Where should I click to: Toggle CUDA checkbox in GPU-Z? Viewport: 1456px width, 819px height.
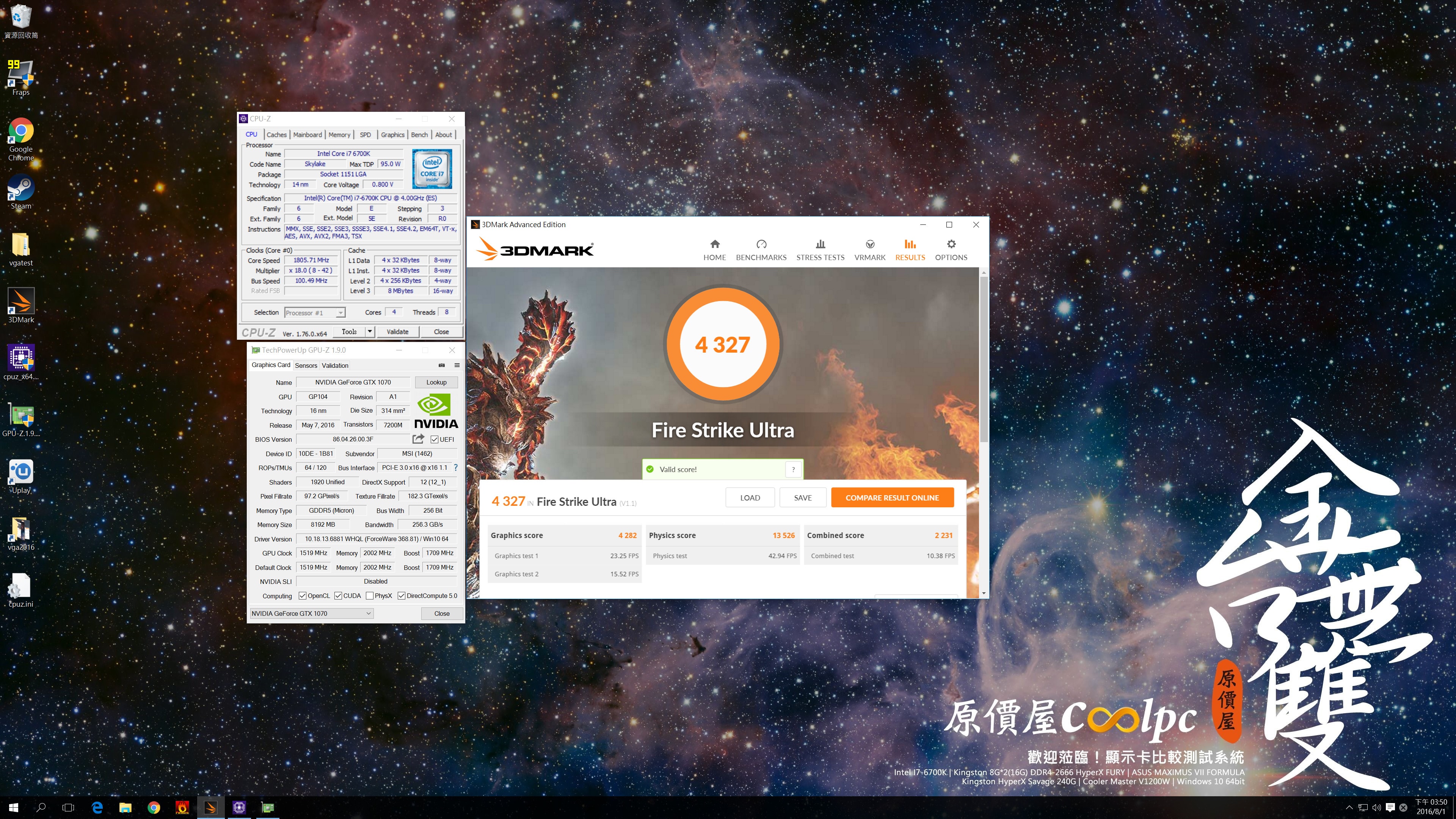point(338,596)
